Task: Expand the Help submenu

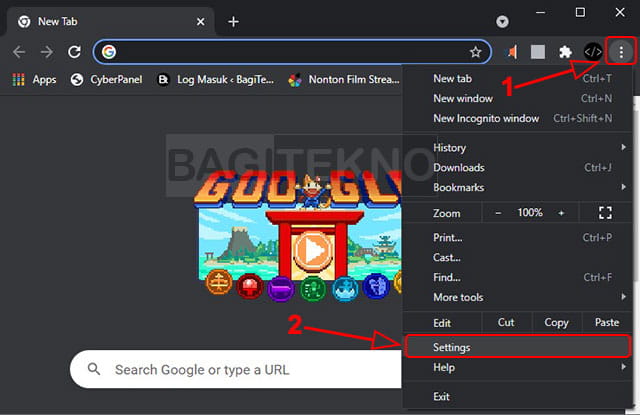Action: 517,368
